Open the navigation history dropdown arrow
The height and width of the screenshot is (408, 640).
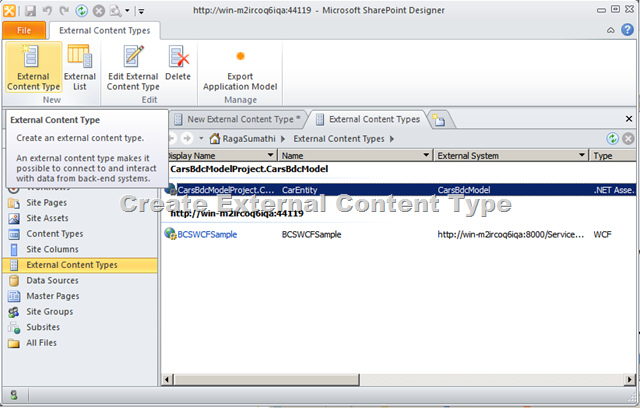(x=201, y=139)
